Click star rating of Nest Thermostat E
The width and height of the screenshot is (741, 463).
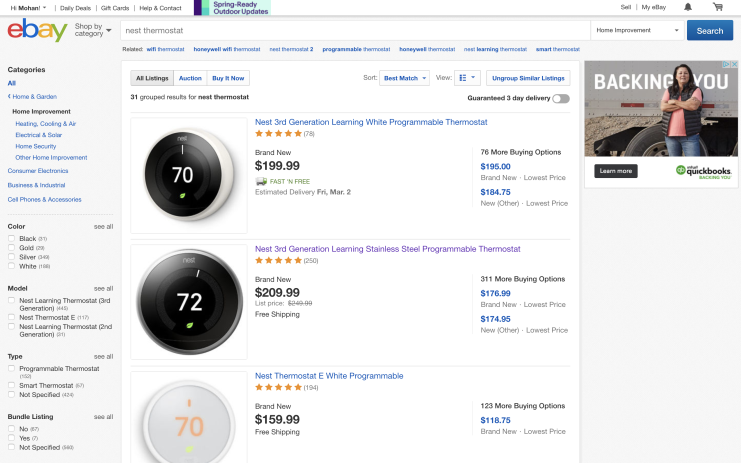pyautogui.click(x=278, y=387)
